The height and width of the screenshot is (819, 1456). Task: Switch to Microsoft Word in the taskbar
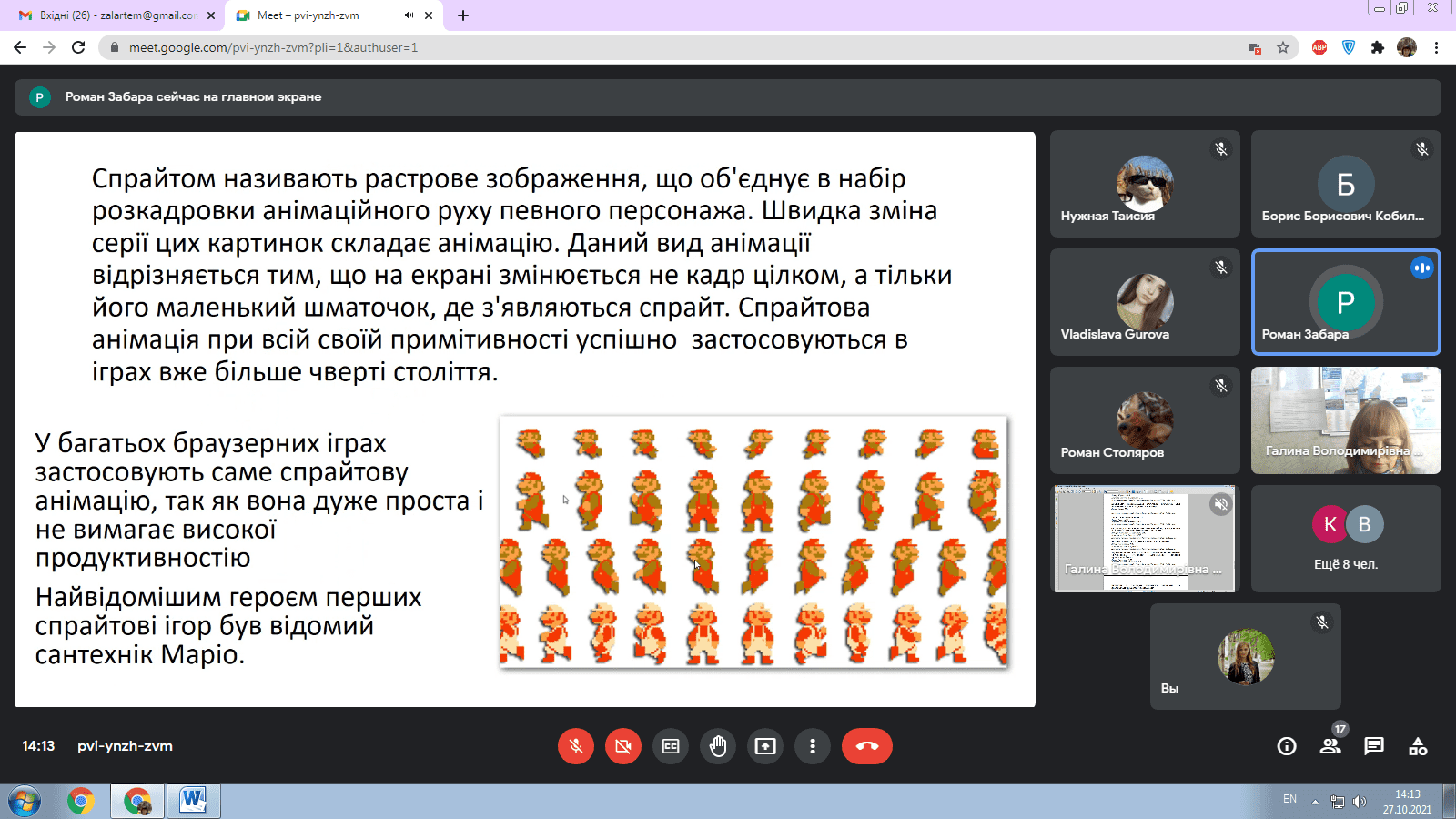[193, 802]
